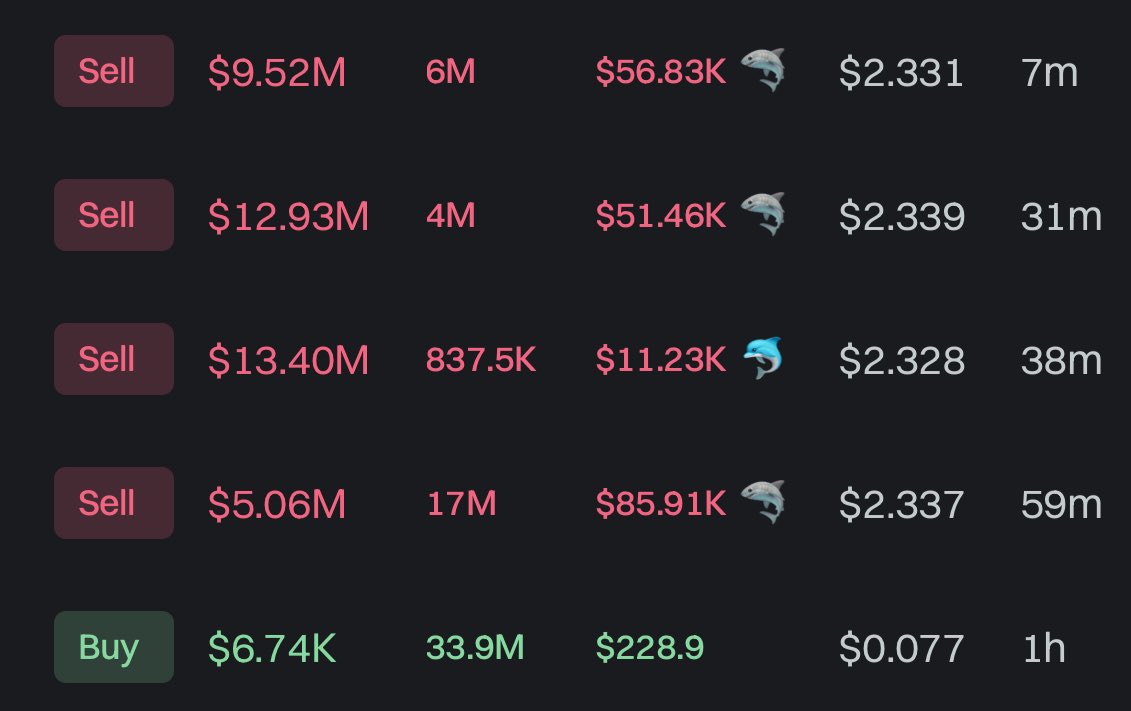Select the $9.52M market cap value
The width and height of the screenshot is (1131, 711).
[x=277, y=72]
